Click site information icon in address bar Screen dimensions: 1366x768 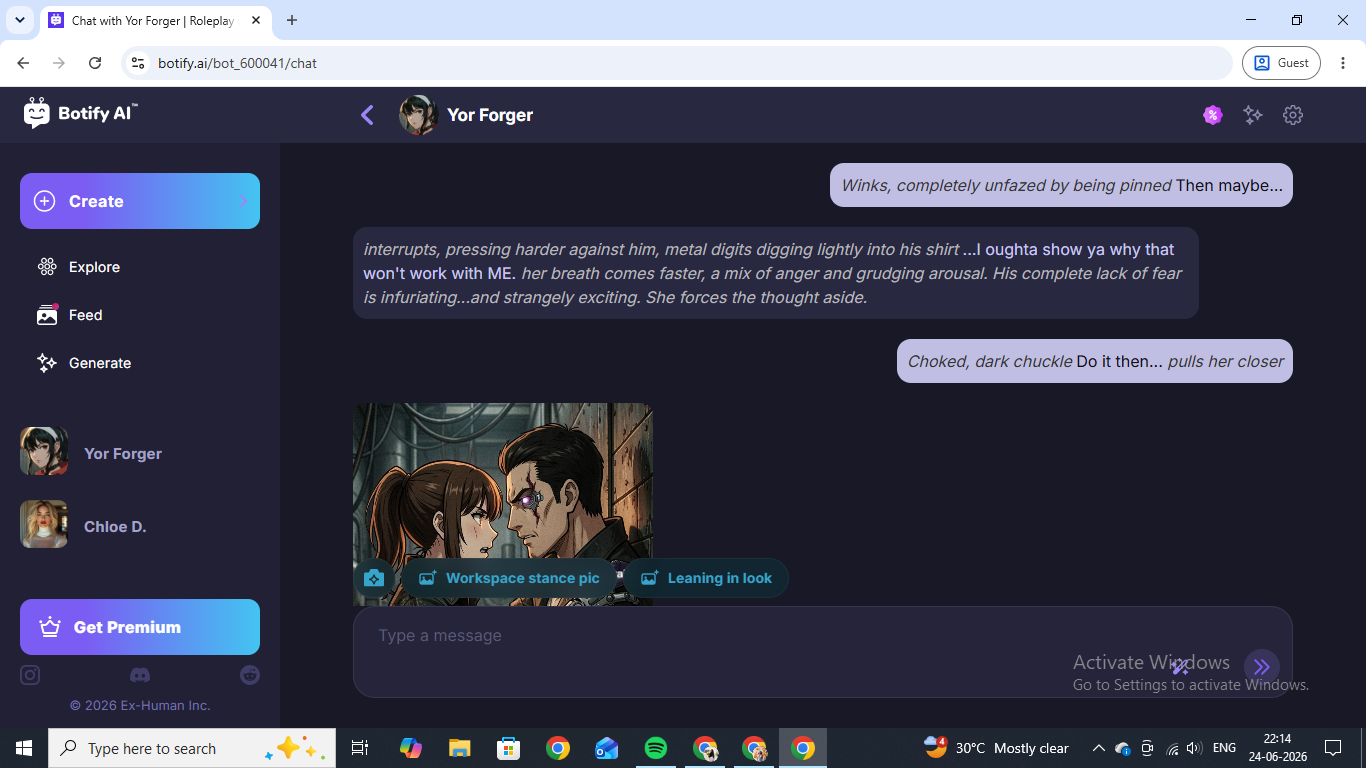click(139, 63)
